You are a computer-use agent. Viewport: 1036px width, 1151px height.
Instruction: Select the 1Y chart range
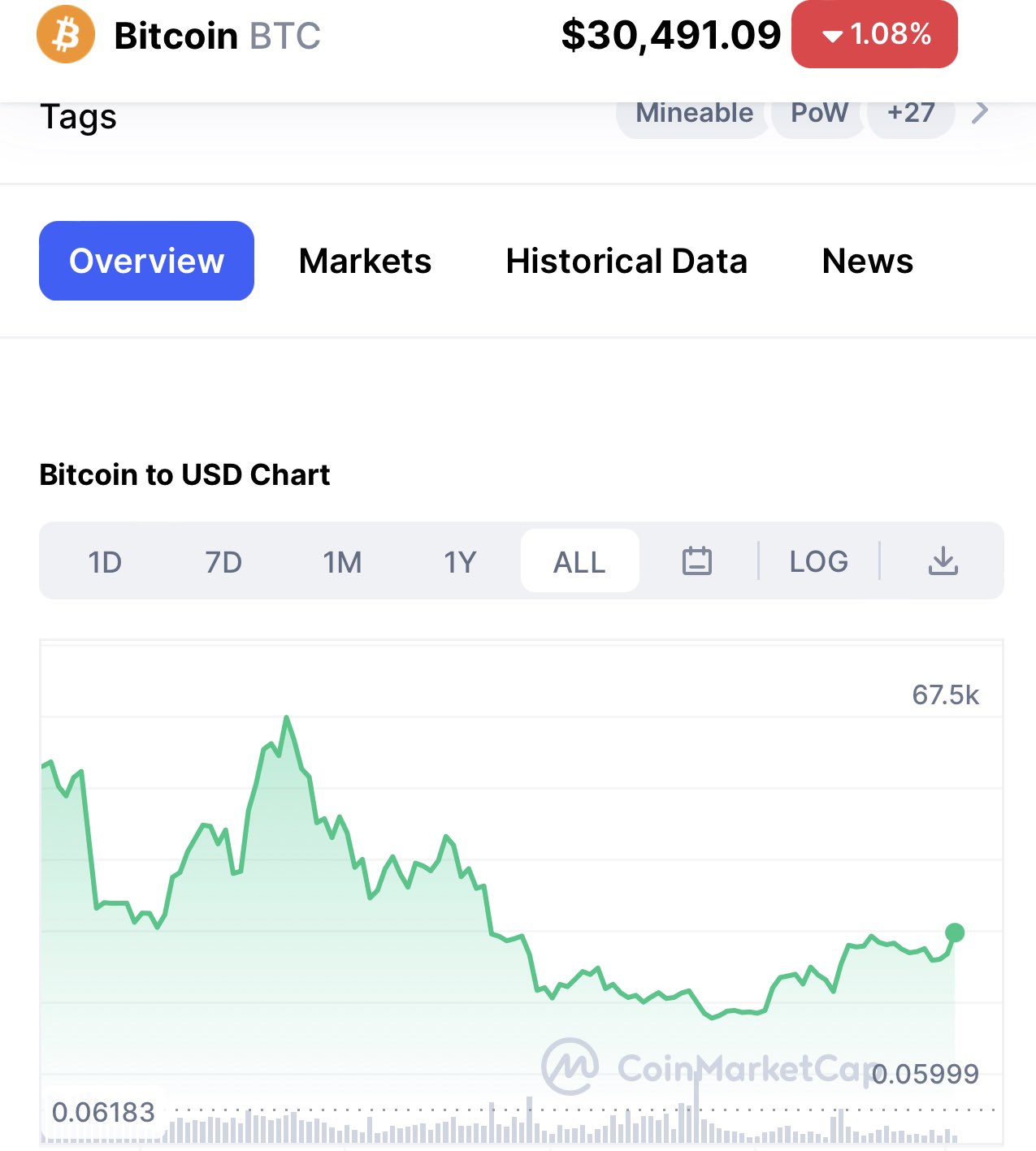click(460, 561)
